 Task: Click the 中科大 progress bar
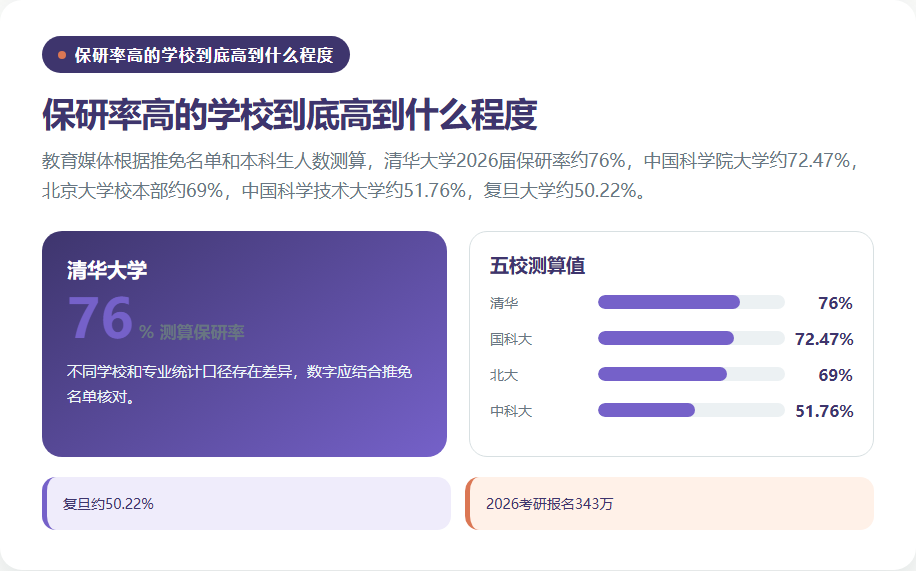click(x=691, y=410)
